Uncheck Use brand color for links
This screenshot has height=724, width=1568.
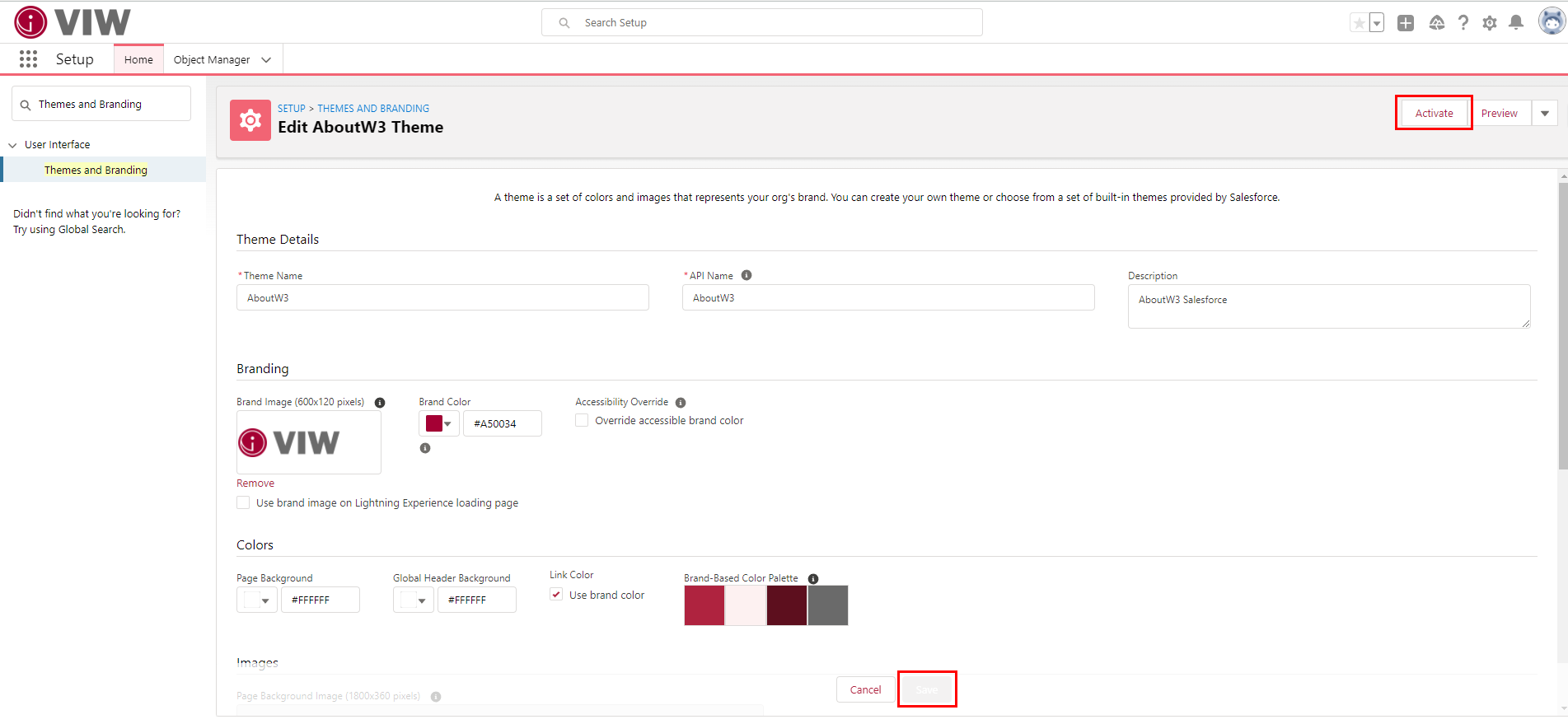pos(556,595)
